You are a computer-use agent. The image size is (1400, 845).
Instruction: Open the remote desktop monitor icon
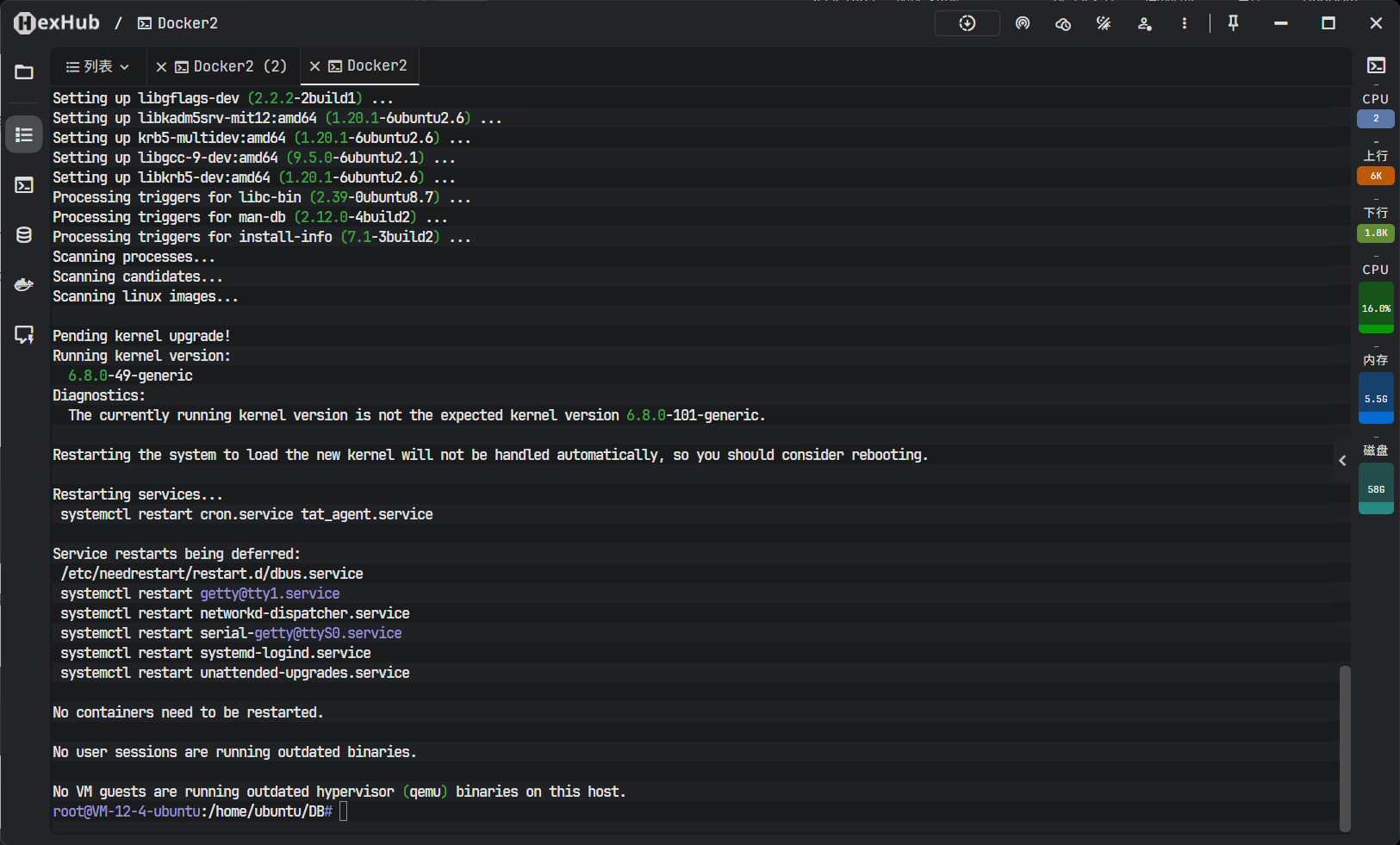tap(24, 334)
